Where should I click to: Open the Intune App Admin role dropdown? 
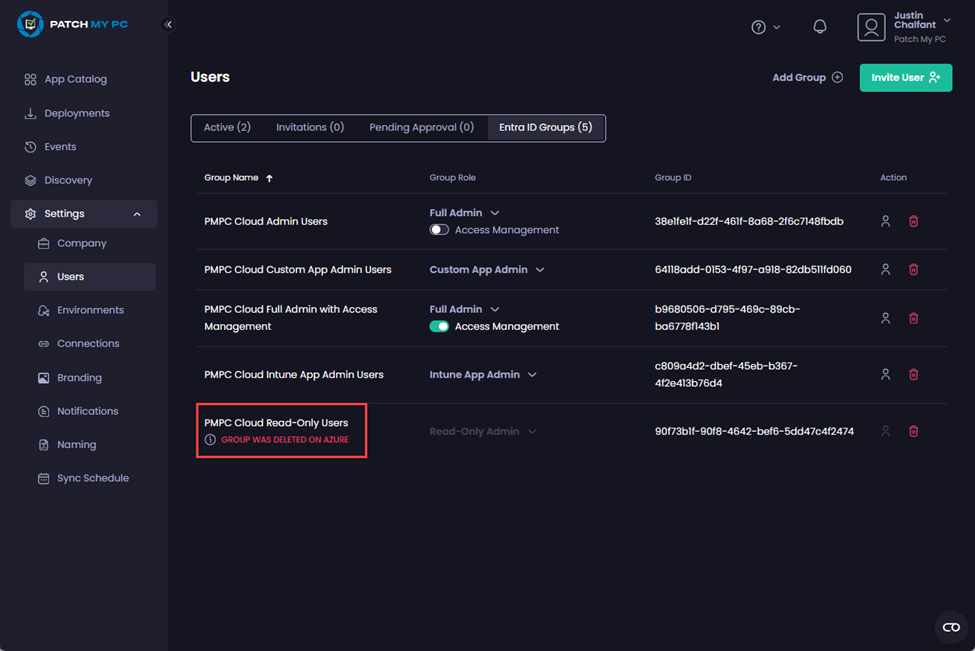530,374
